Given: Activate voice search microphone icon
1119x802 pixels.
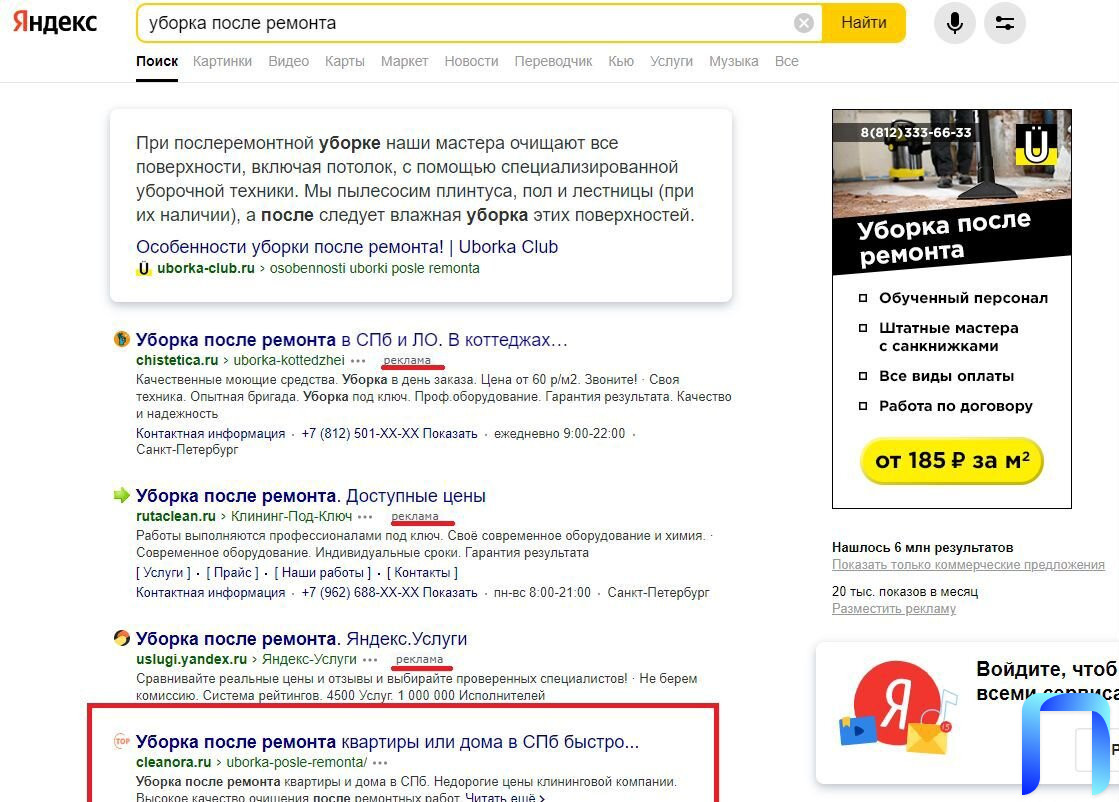Looking at the screenshot, I should coord(955,23).
